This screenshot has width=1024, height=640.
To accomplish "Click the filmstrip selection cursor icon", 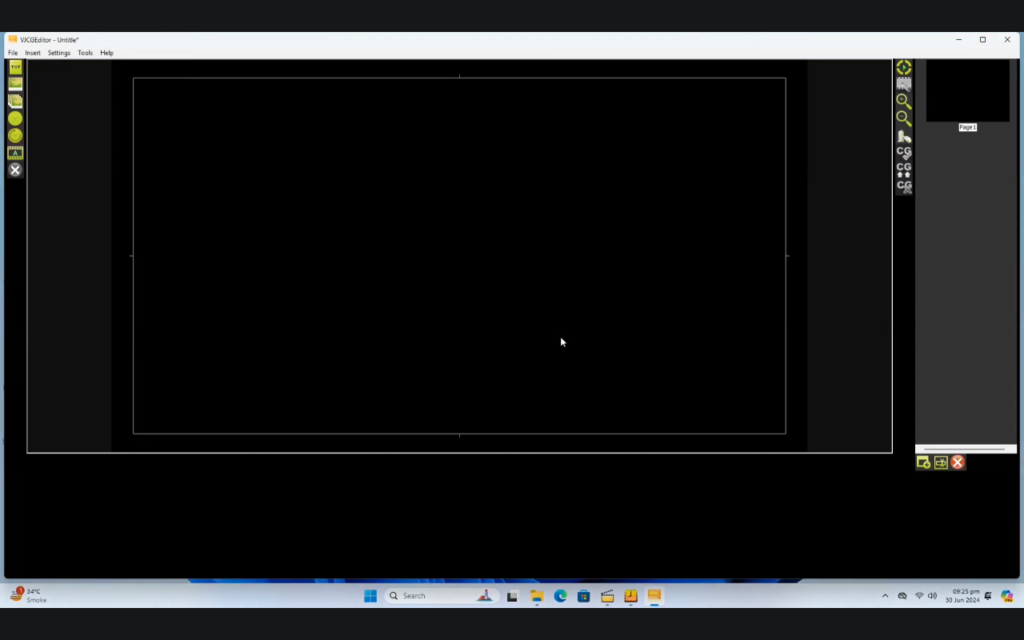I will tap(904, 84).
